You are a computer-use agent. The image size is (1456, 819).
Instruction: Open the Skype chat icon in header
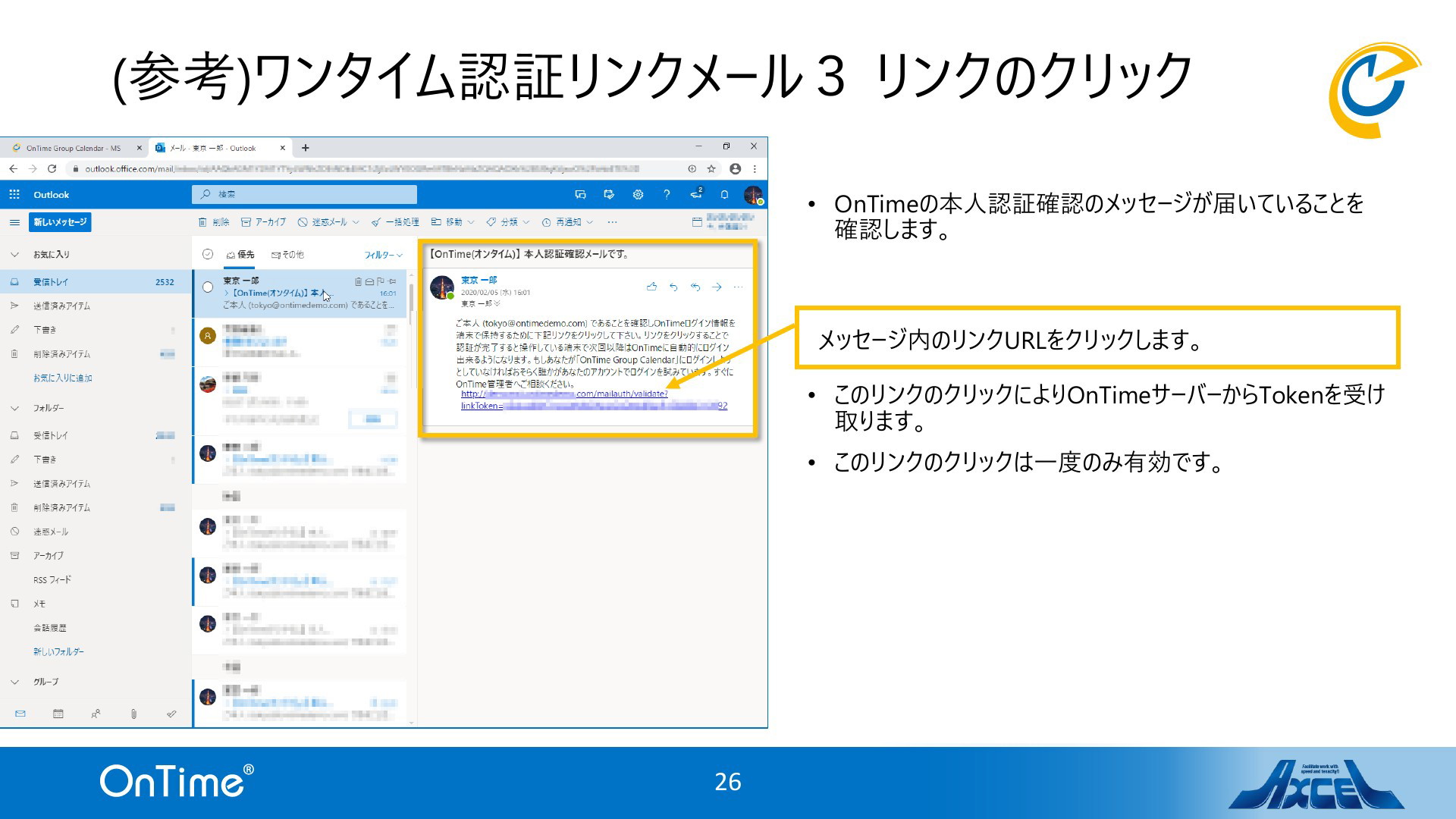click(581, 195)
